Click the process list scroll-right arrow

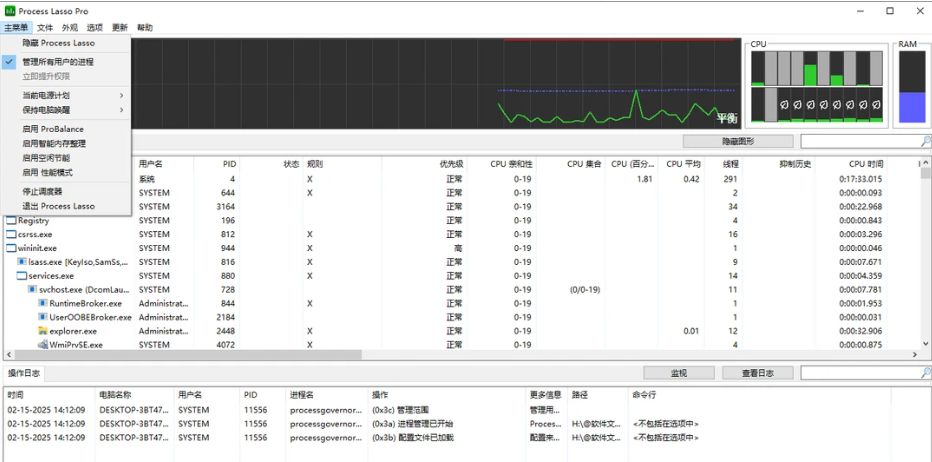(915, 354)
